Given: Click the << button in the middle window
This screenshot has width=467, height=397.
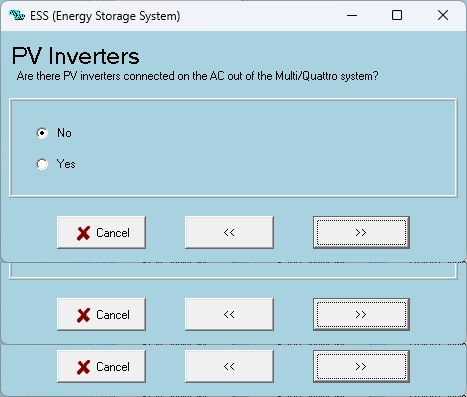Looking at the screenshot, I should pyautogui.click(x=229, y=314).
